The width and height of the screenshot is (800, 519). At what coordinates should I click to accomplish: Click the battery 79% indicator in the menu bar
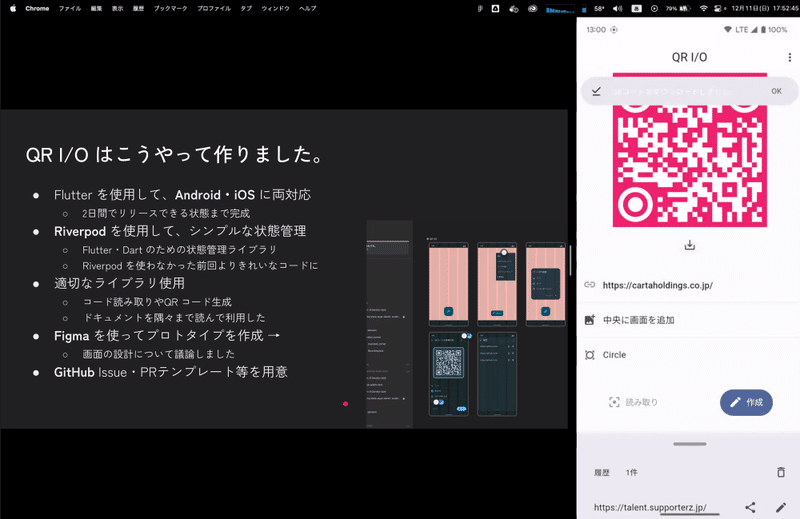coord(678,8)
